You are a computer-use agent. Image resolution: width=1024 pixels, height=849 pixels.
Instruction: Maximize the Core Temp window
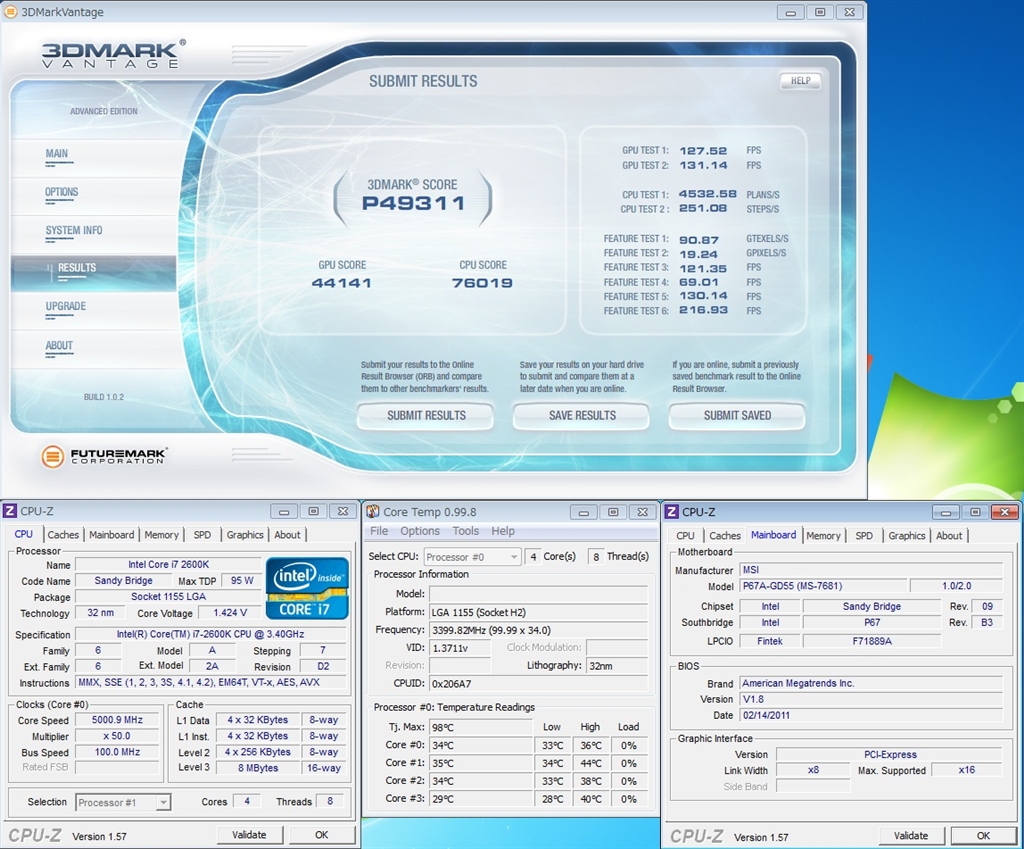tap(613, 512)
